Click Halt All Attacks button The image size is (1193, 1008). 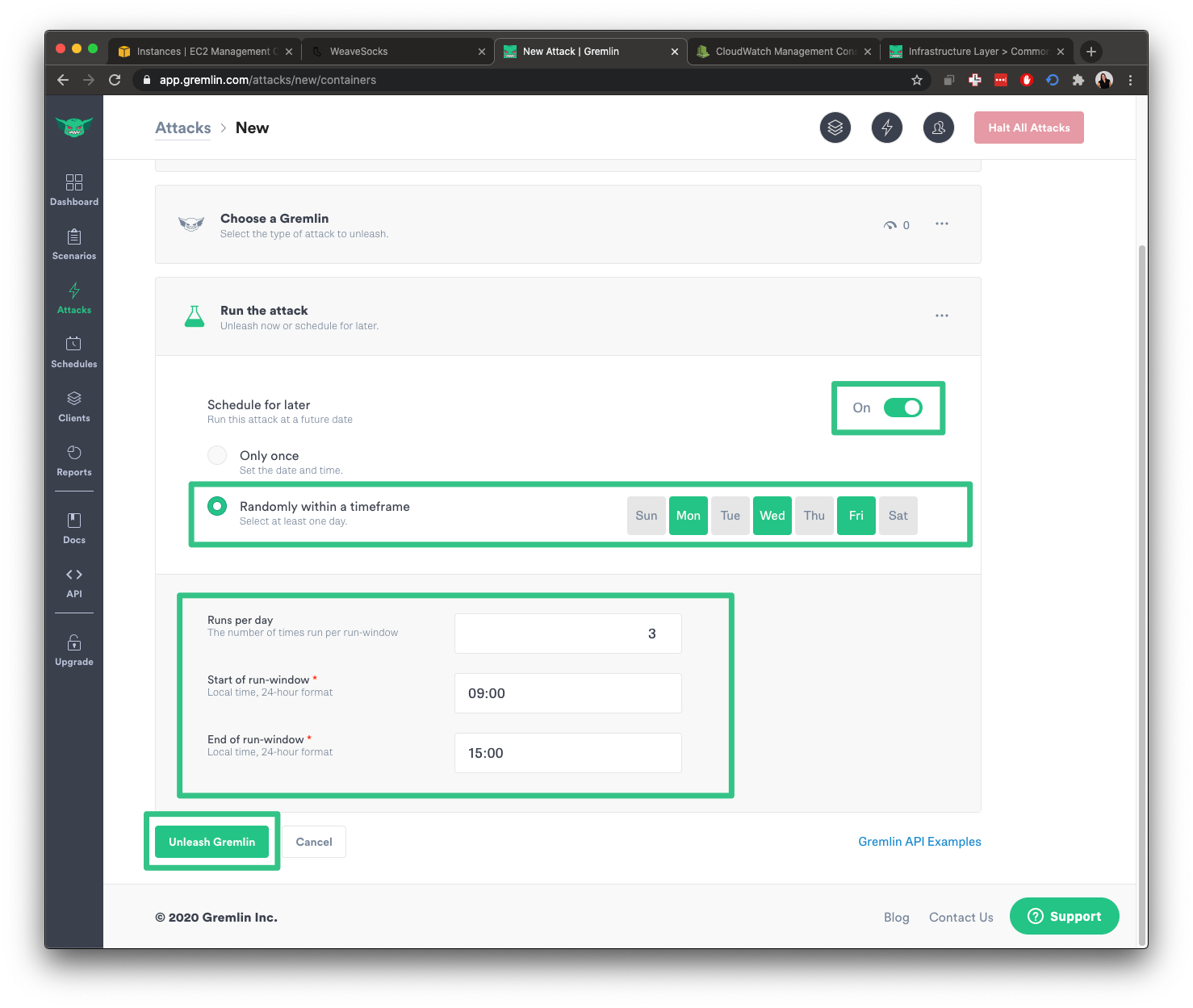coord(1029,128)
